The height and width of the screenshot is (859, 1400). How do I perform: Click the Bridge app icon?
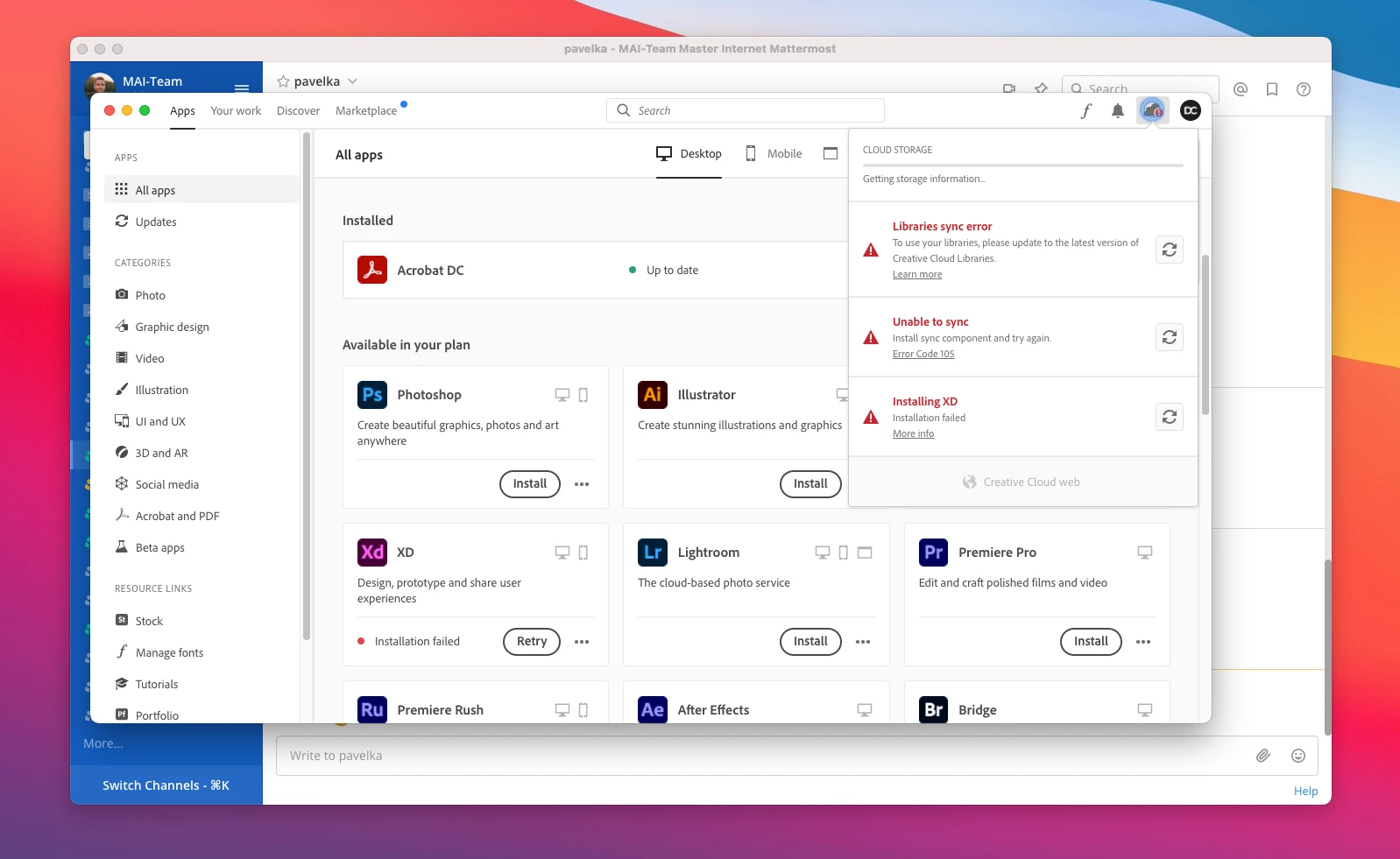pos(934,709)
